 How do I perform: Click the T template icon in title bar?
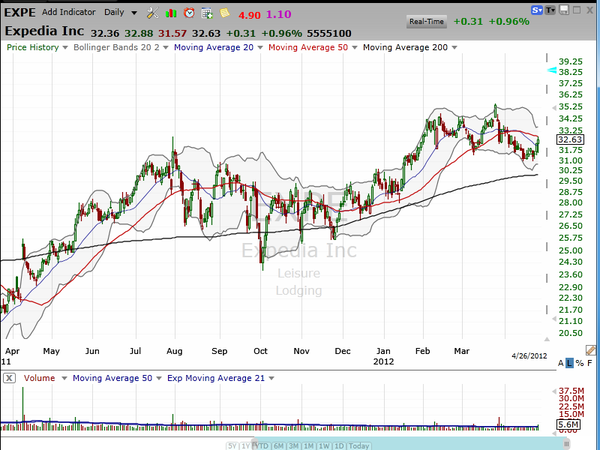pyautogui.click(x=550, y=10)
